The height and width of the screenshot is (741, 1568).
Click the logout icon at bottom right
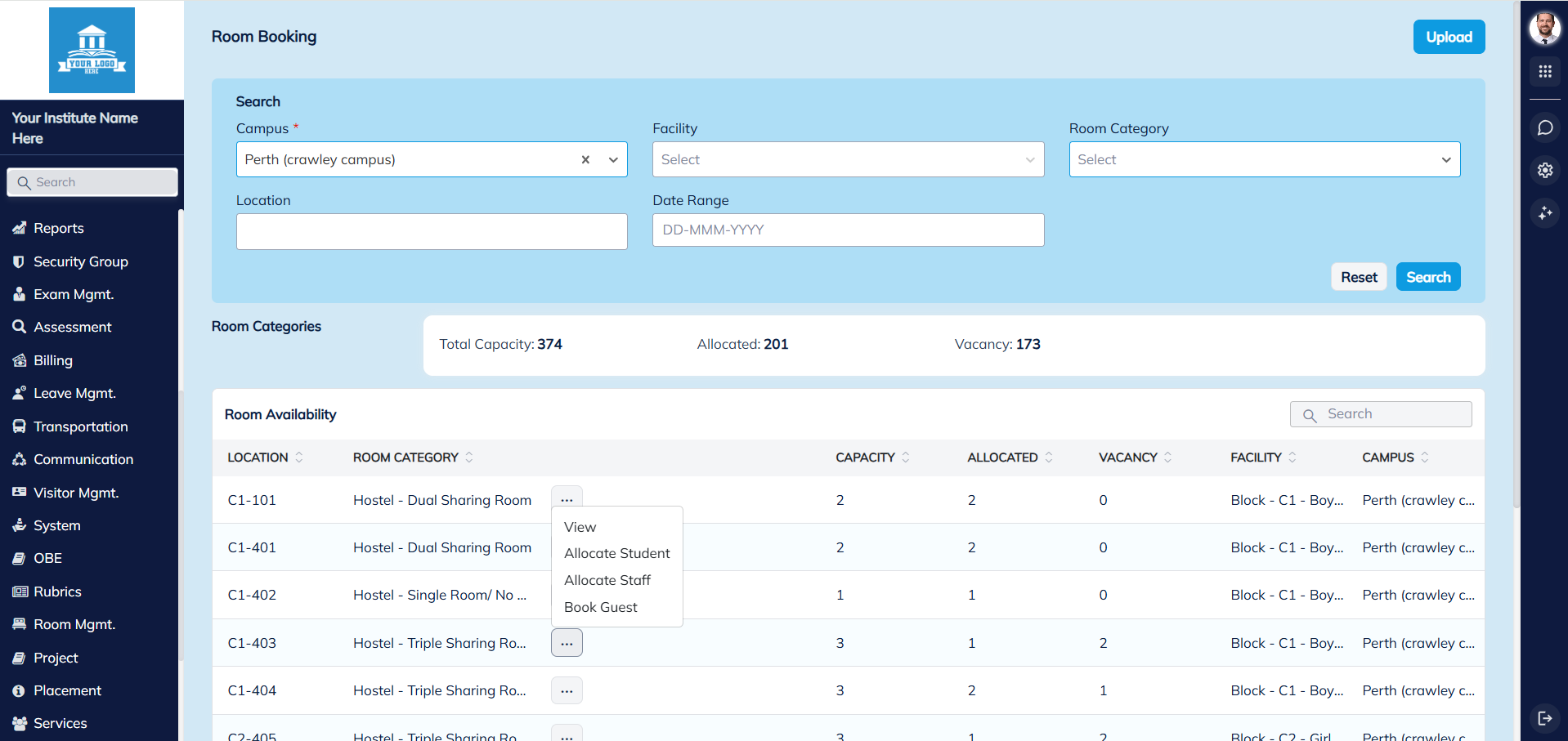coord(1545,718)
